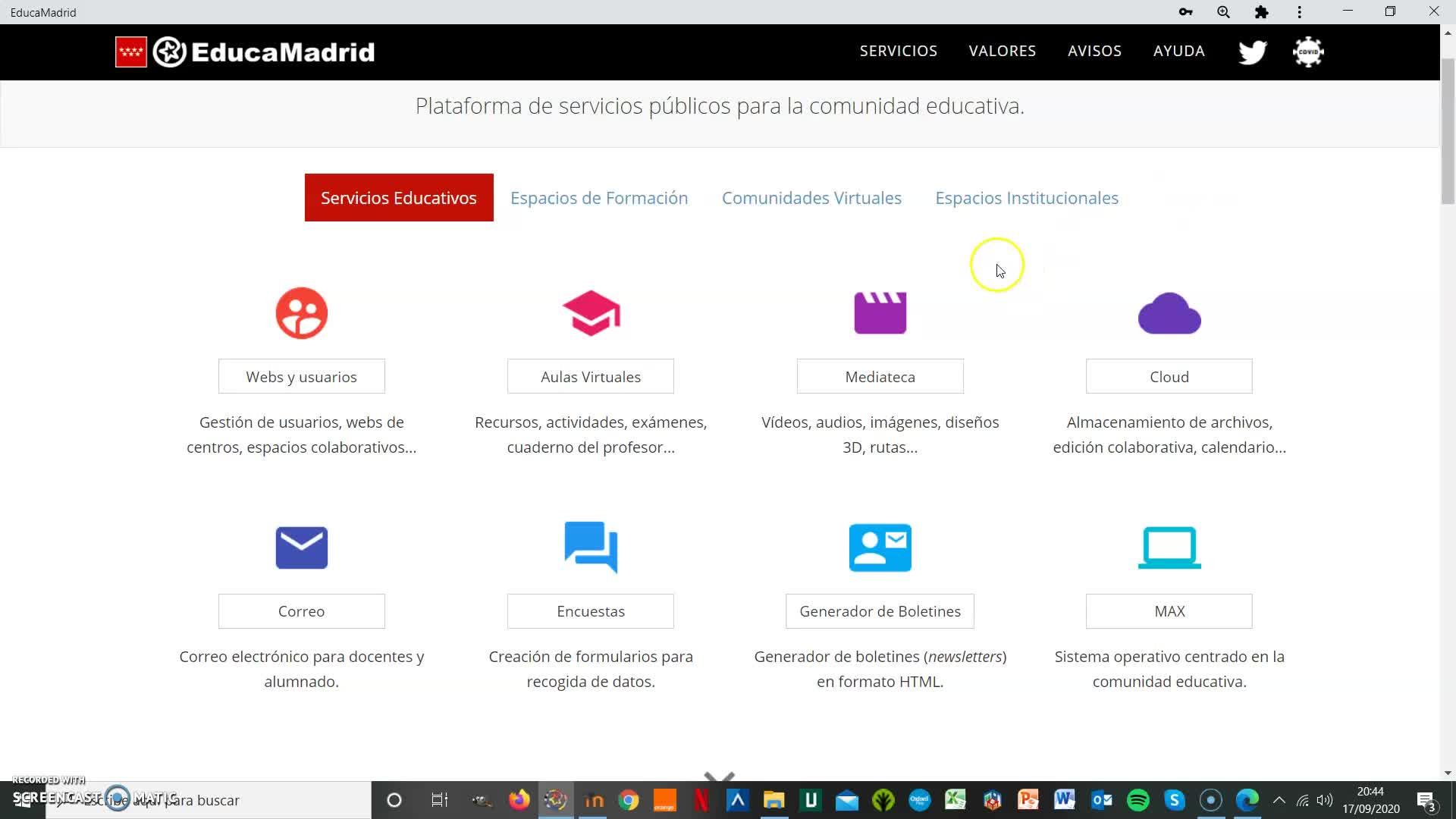Open the COVID icon in header

pos(1308,52)
